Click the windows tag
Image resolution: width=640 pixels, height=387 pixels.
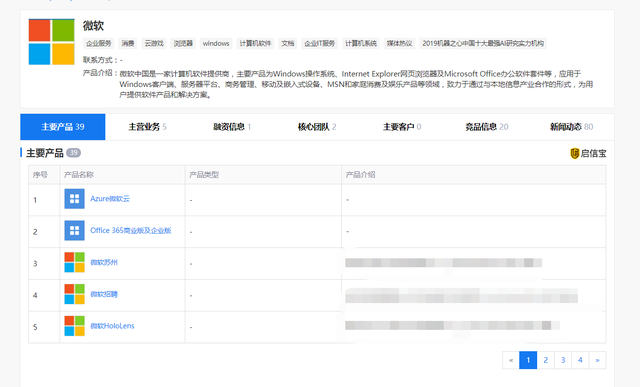click(x=216, y=43)
